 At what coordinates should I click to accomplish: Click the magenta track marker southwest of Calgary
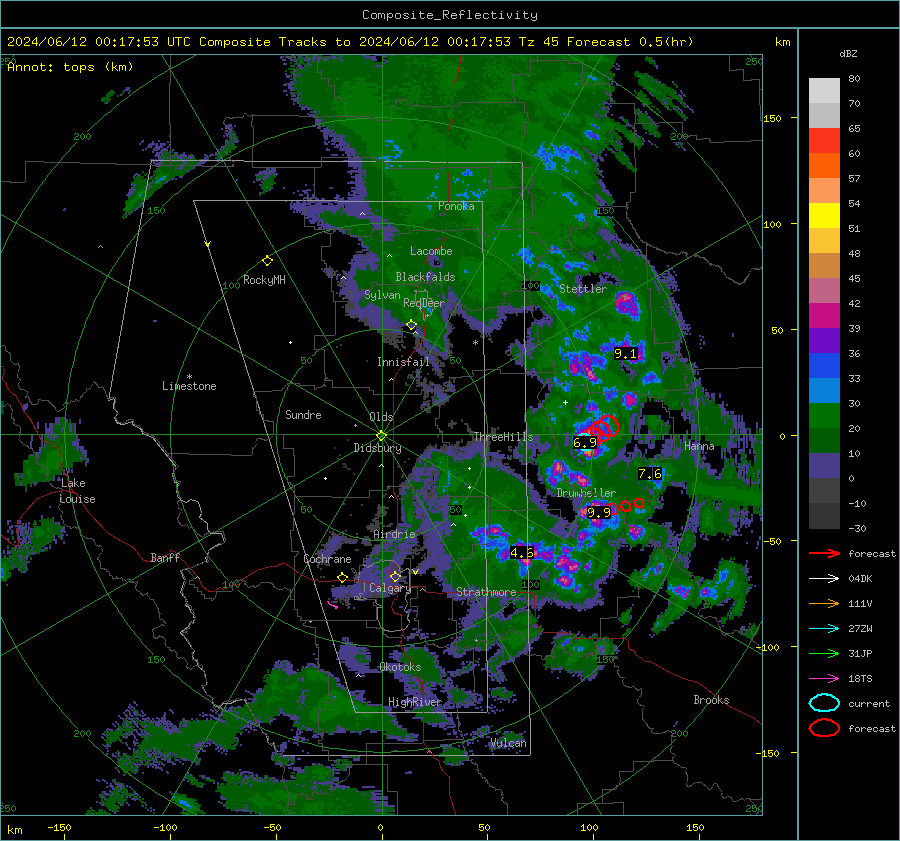click(x=332, y=604)
